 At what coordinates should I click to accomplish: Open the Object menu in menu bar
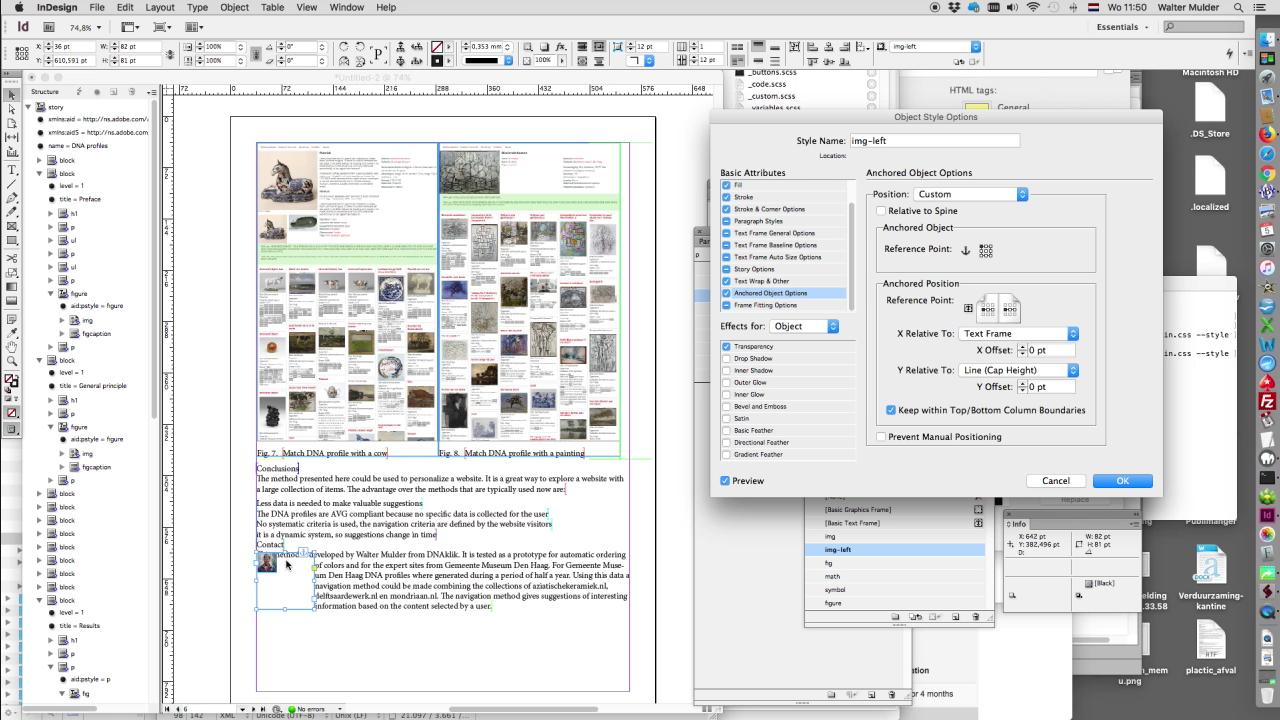coord(234,7)
